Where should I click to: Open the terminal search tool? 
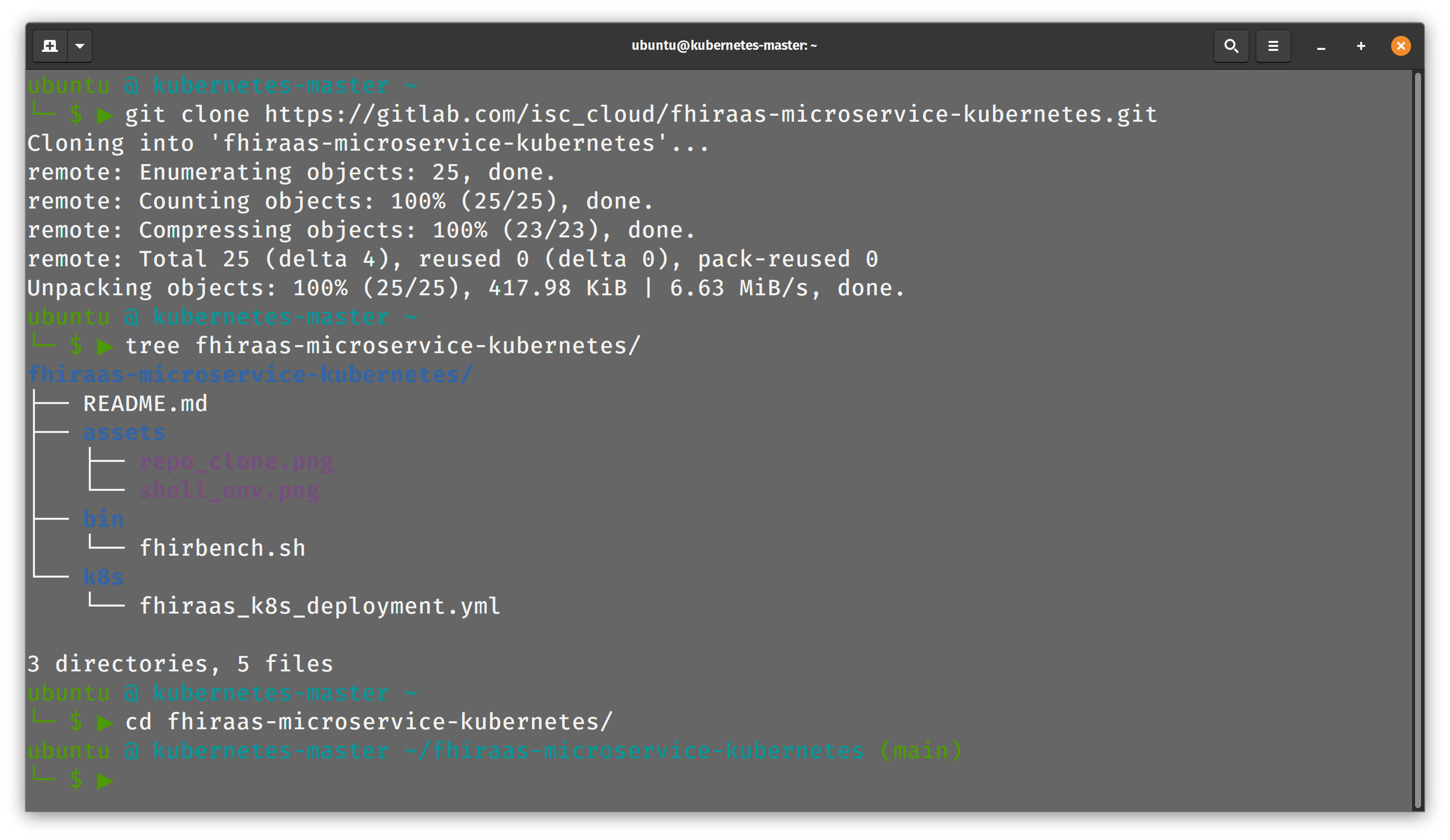[1231, 45]
